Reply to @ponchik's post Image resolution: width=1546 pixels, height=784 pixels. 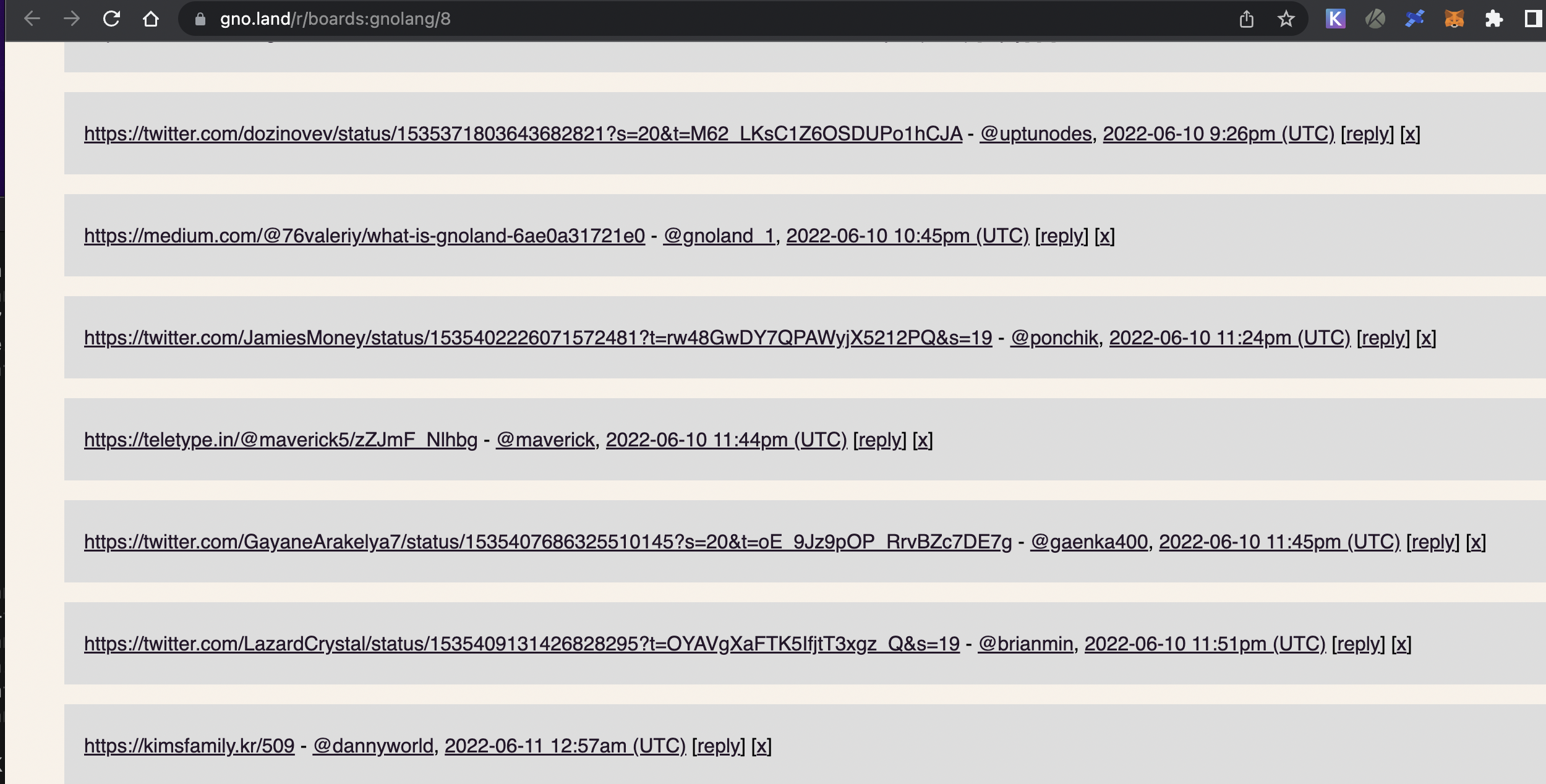tap(1383, 338)
